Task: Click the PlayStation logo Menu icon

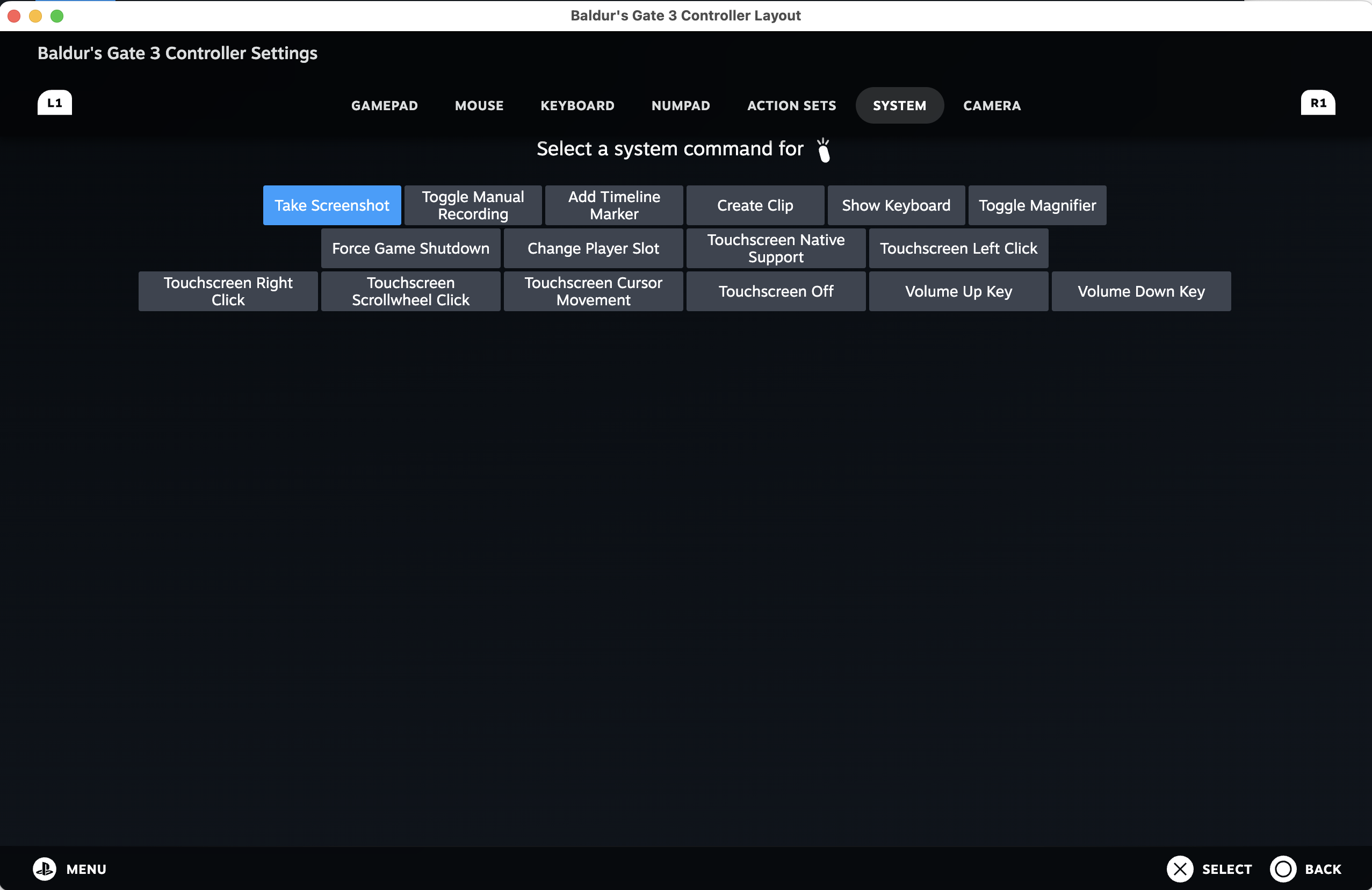Action: click(45, 869)
